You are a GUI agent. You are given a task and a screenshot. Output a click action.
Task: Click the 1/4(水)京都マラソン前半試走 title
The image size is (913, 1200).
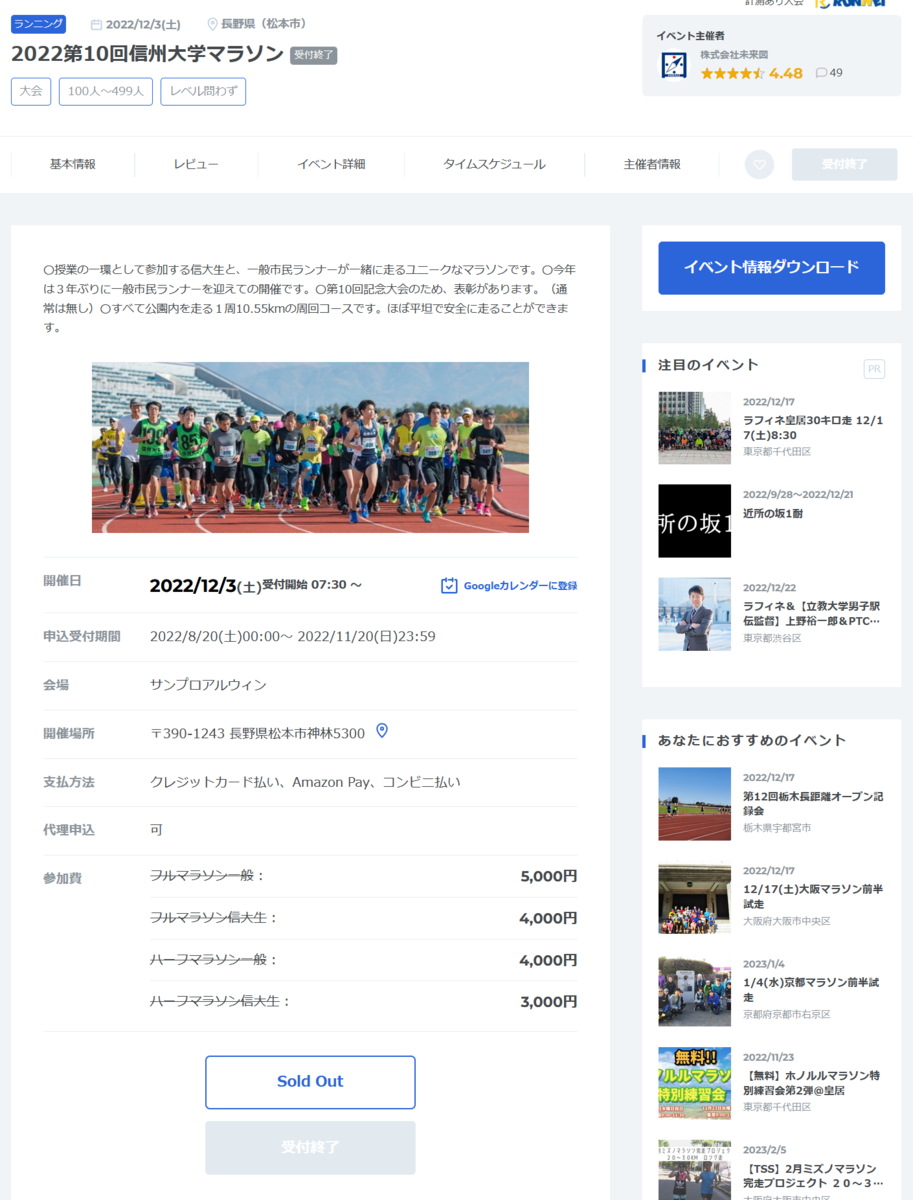tap(811, 990)
